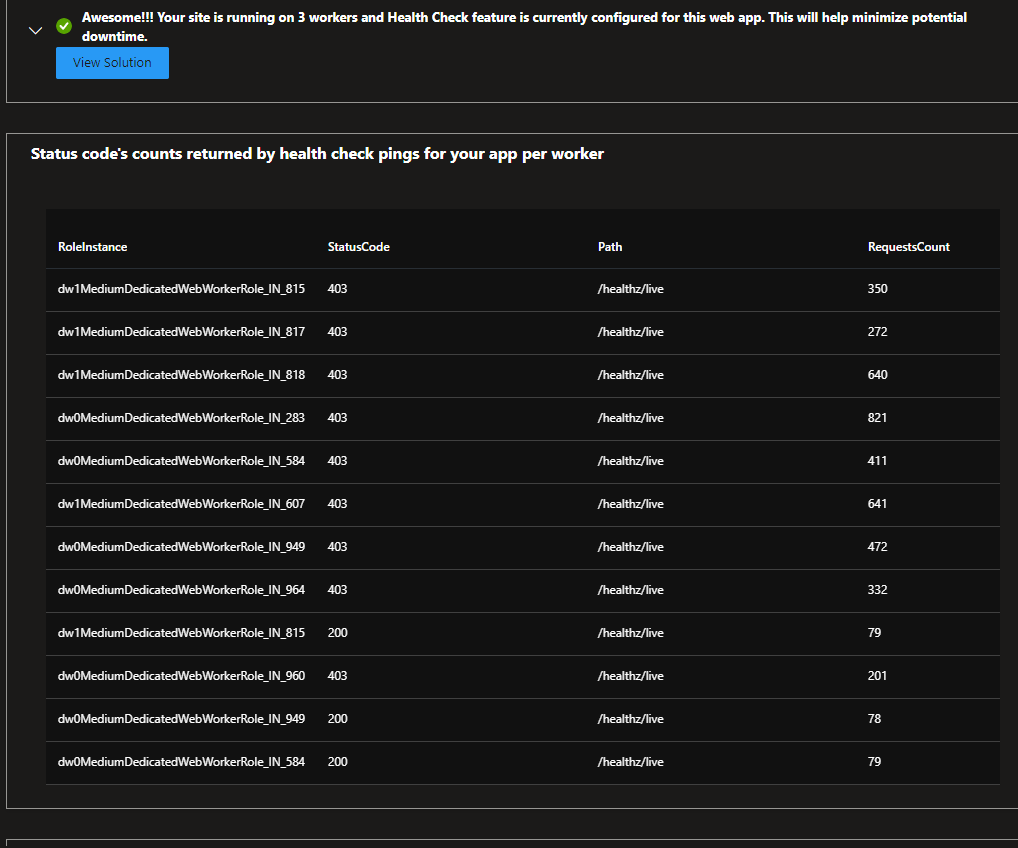The image size is (1018, 848).
Task: Sort by the RoleInstance column header
Action: click(93, 247)
